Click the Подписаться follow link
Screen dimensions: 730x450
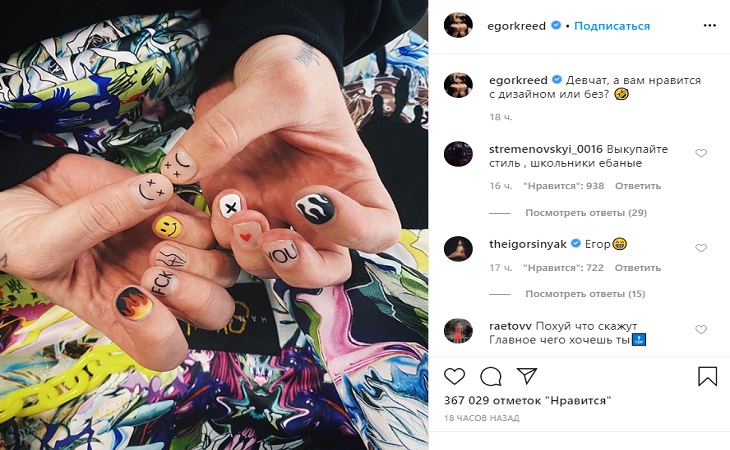[x=612, y=26]
